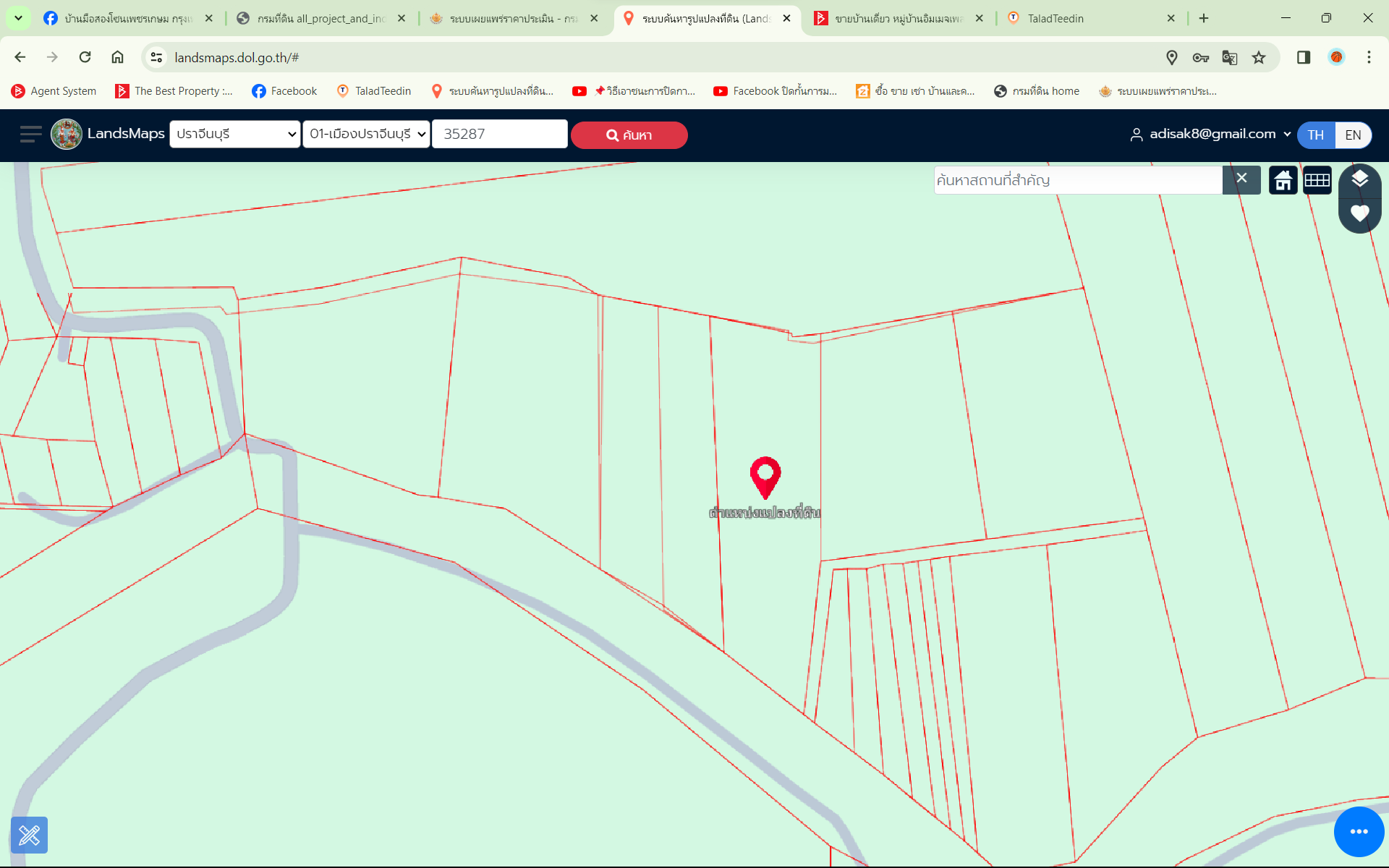Screen dimensions: 1389x868
Task: Click the important place search box
Action: coord(1078,180)
